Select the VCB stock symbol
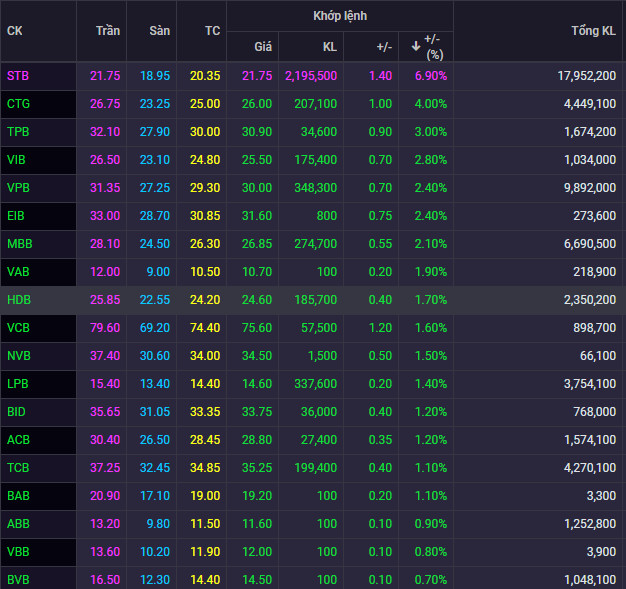This screenshot has height=589, width=626. [x=18, y=327]
